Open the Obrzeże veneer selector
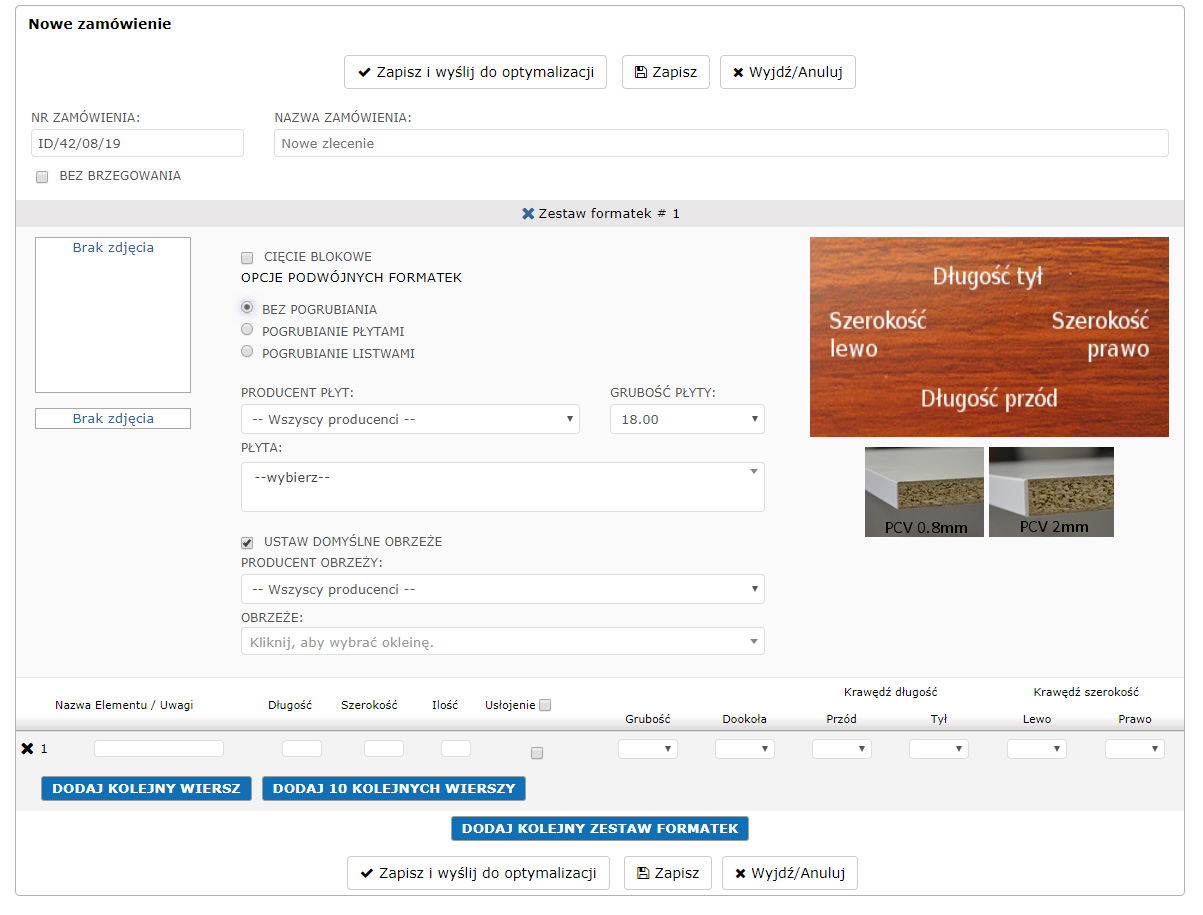The height and width of the screenshot is (915, 1203). click(x=502, y=642)
